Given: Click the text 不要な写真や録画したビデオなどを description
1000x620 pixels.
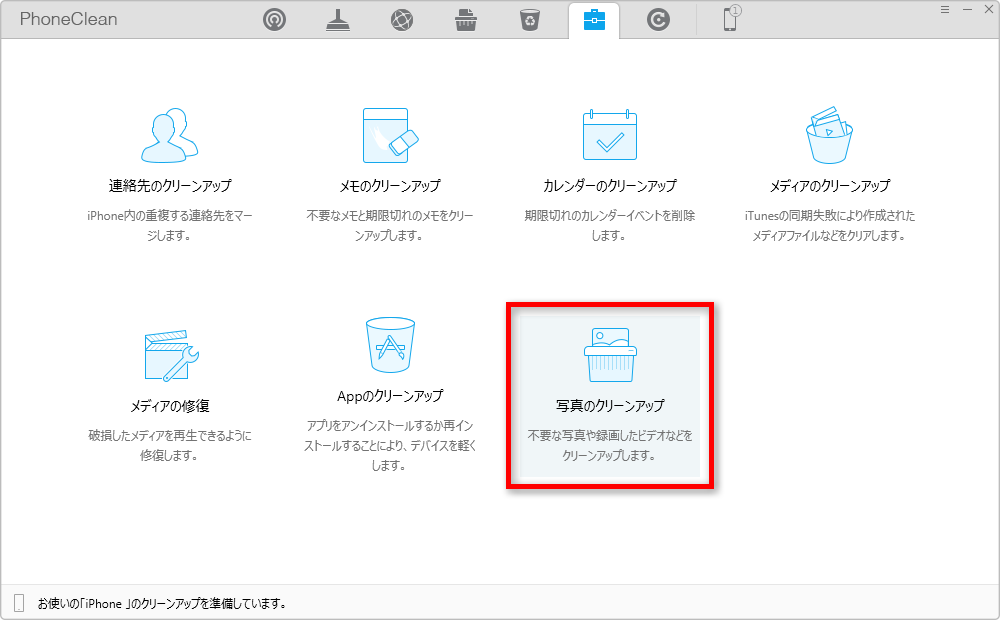Looking at the screenshot, I should (610, 445).
